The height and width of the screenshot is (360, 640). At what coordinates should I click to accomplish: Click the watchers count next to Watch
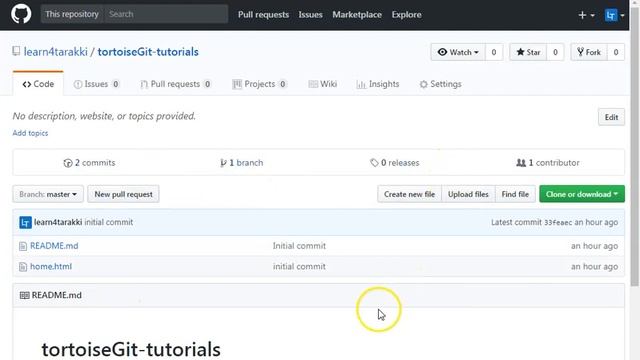point(494,52)
